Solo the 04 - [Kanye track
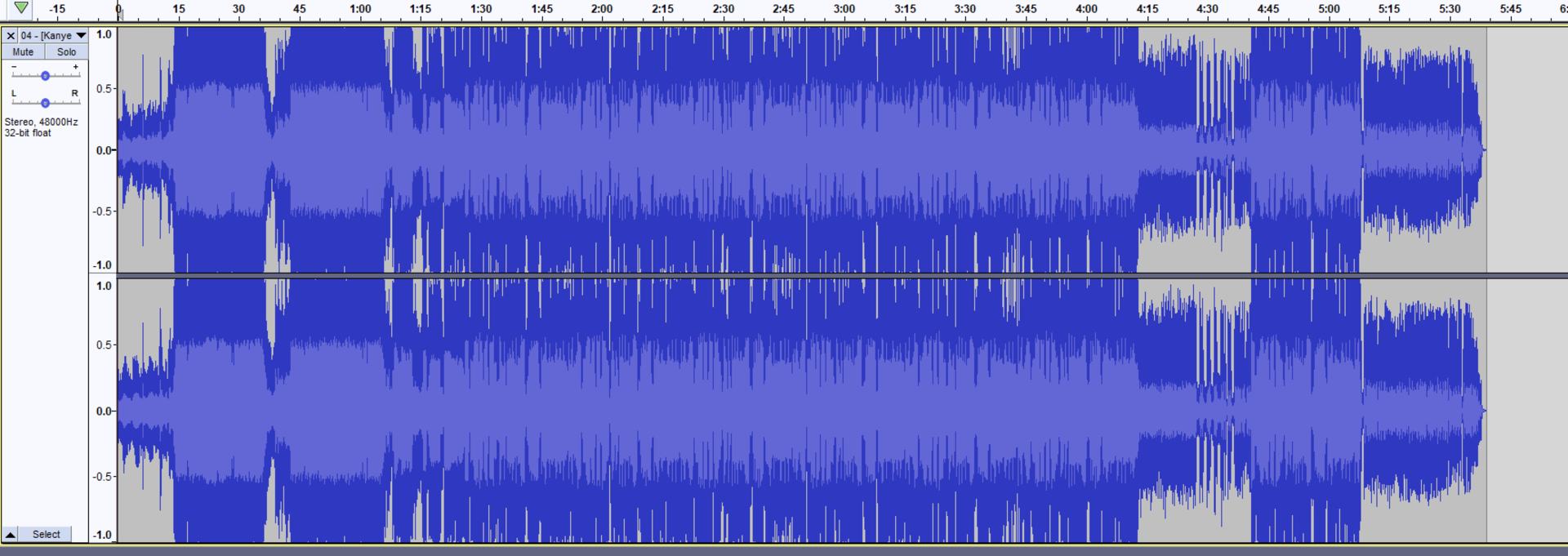This screenshot has width=1568, height=556. click(66, 51)
